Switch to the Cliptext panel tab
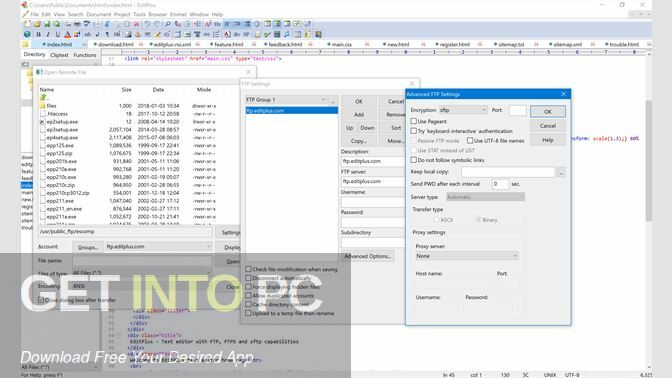Screen dimensions: 672x378 [59, 55]
